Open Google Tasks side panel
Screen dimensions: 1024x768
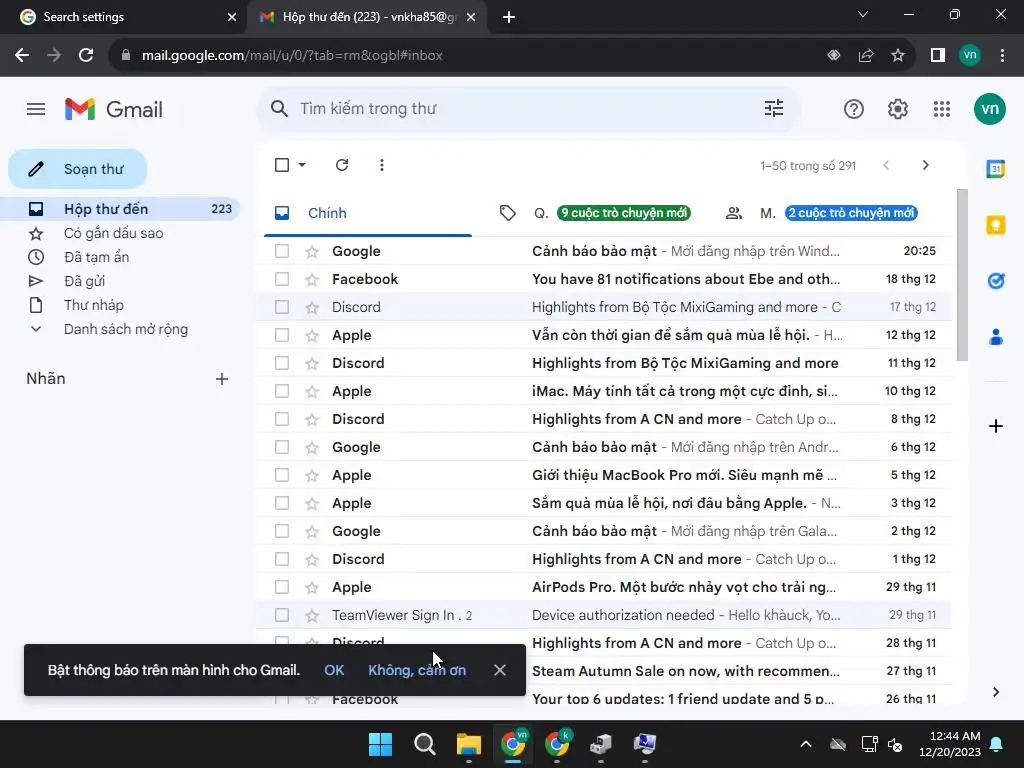click(x=996, y=281)
